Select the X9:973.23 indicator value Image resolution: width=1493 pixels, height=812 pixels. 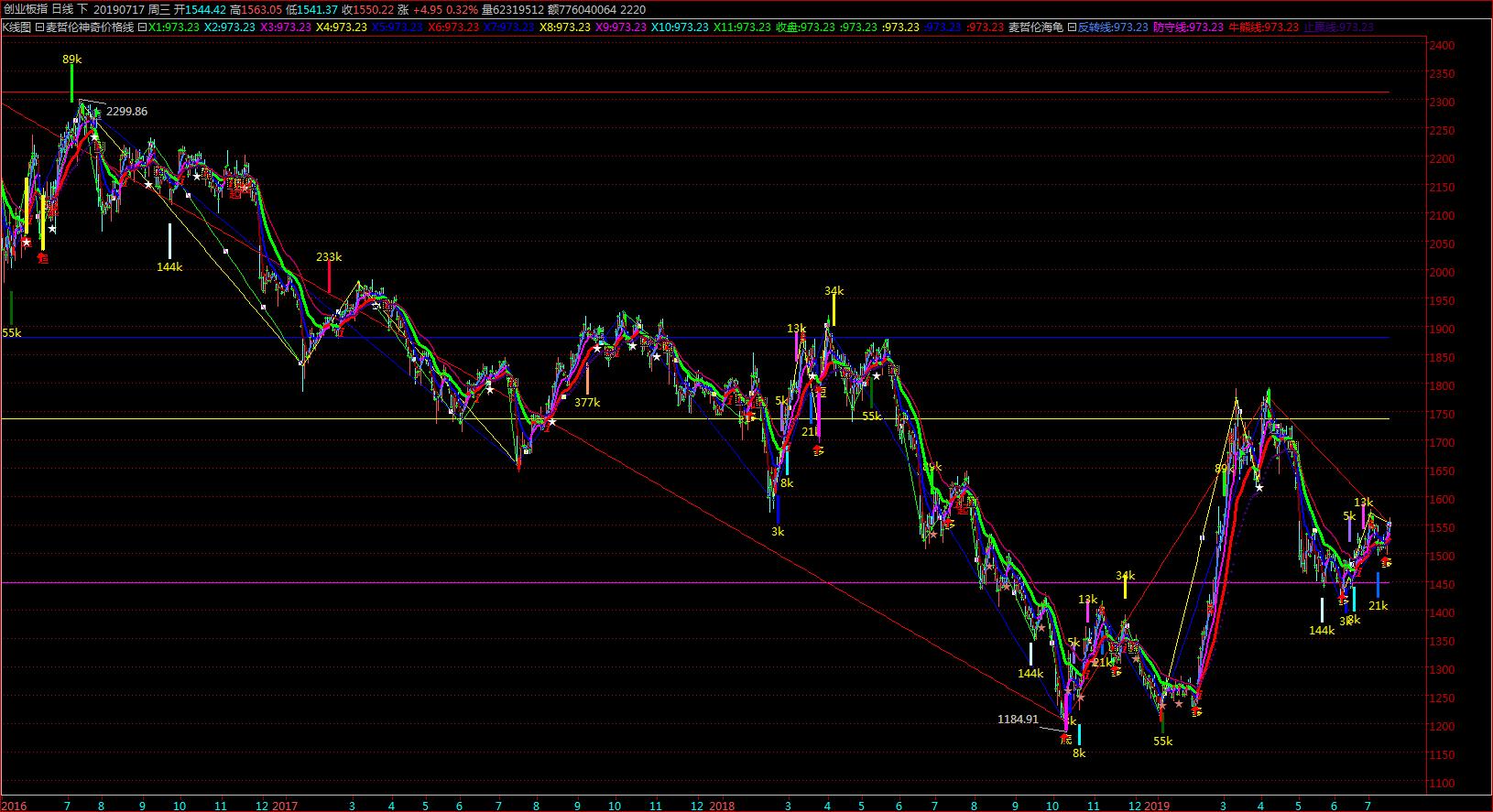coord(621,27)
